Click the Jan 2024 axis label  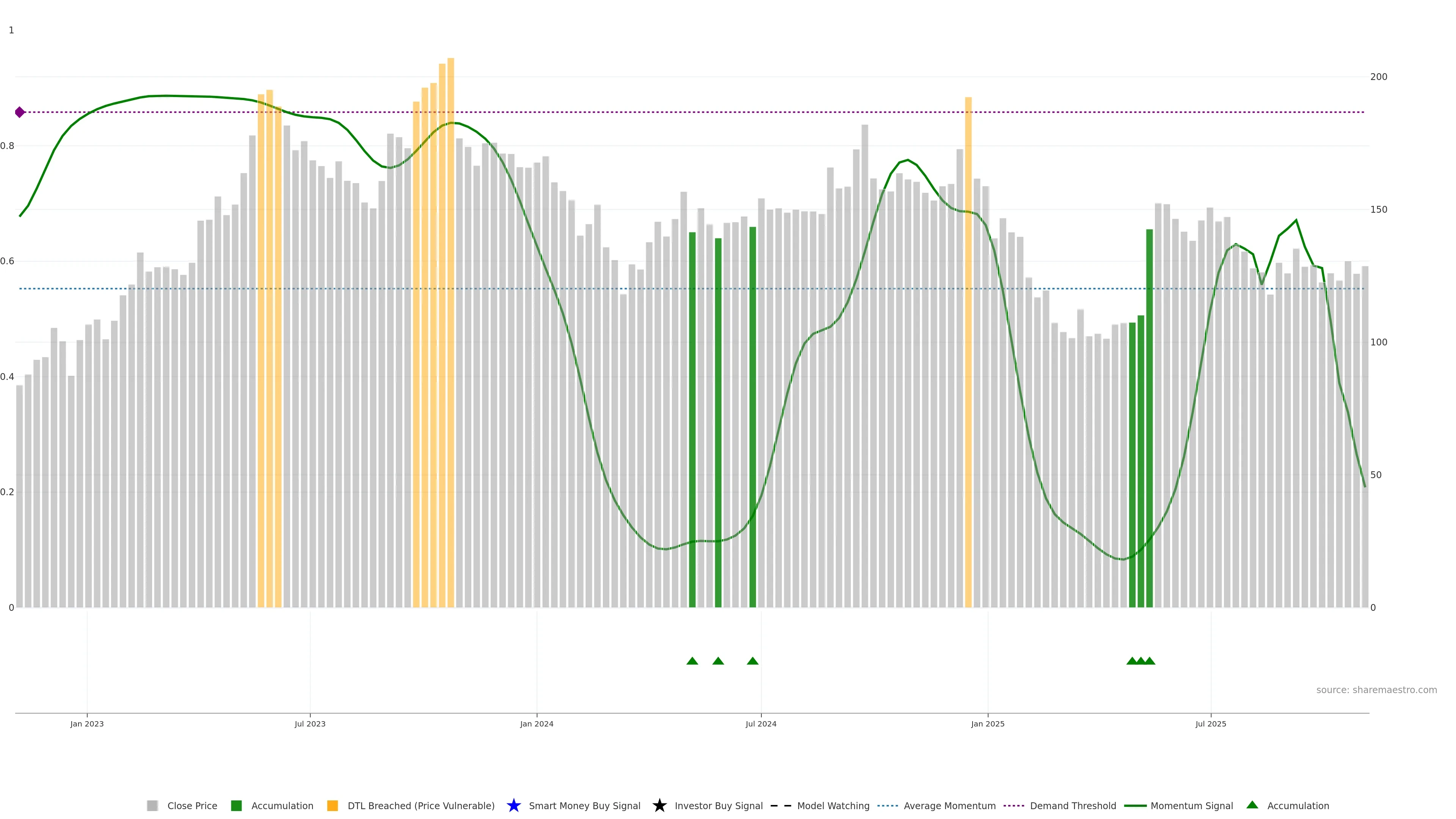537,723
